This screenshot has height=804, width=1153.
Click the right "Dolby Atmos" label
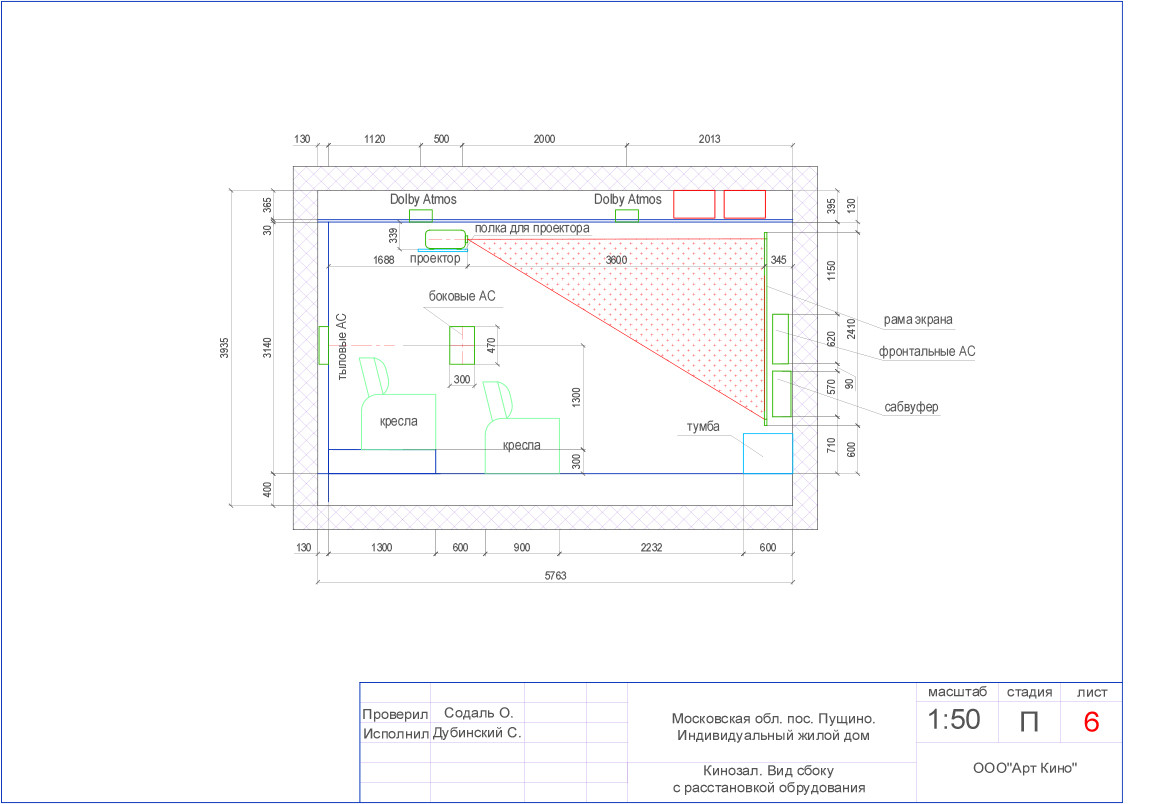click(x=627, y=200)
